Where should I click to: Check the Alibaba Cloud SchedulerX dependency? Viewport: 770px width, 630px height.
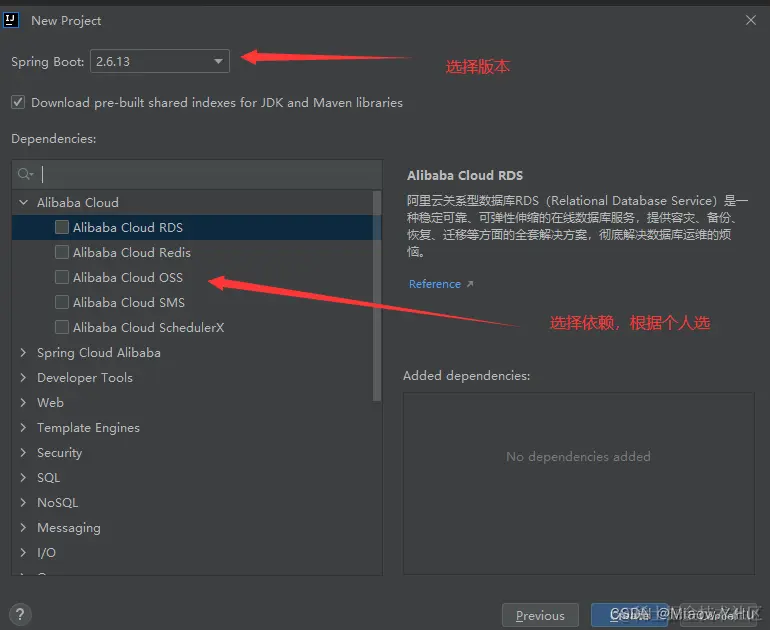(62, 327)
